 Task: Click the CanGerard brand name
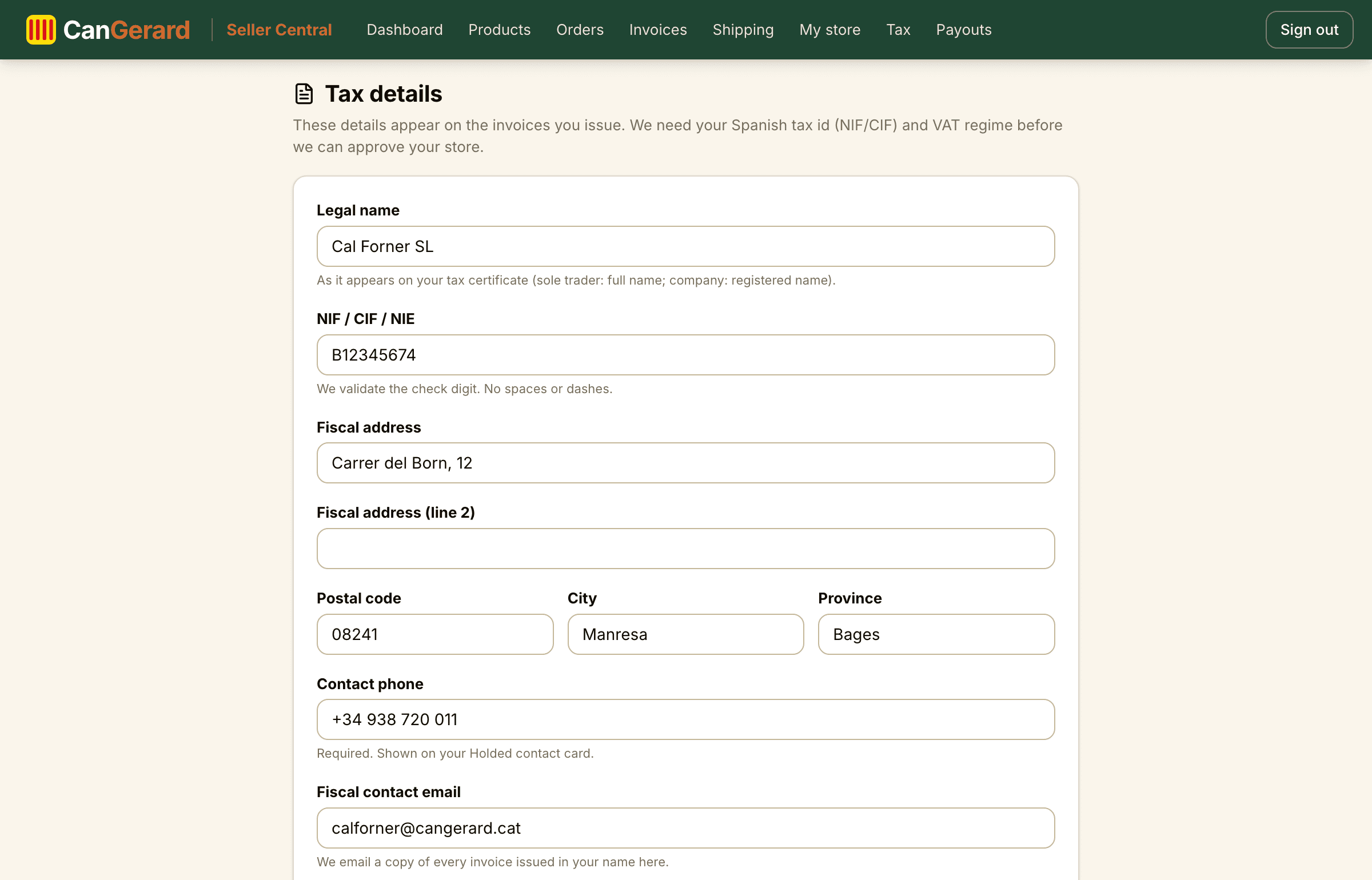(126, 30)
